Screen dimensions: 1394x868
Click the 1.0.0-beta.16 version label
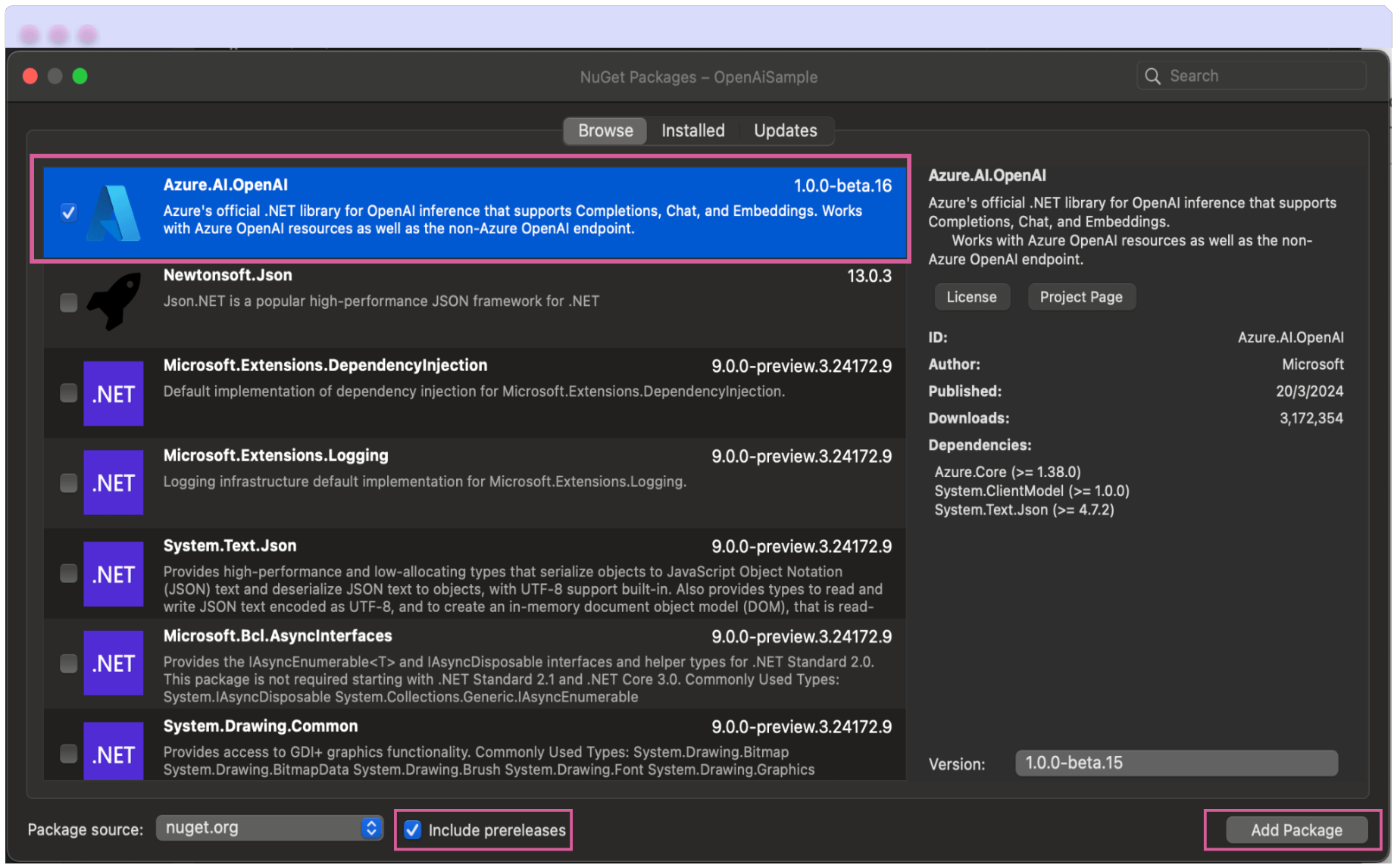click(x=842, y=186)
